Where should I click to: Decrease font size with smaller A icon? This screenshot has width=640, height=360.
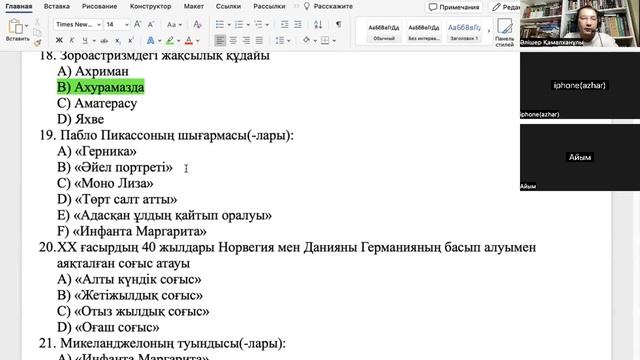pyautogui.click(x=151, y=24)
